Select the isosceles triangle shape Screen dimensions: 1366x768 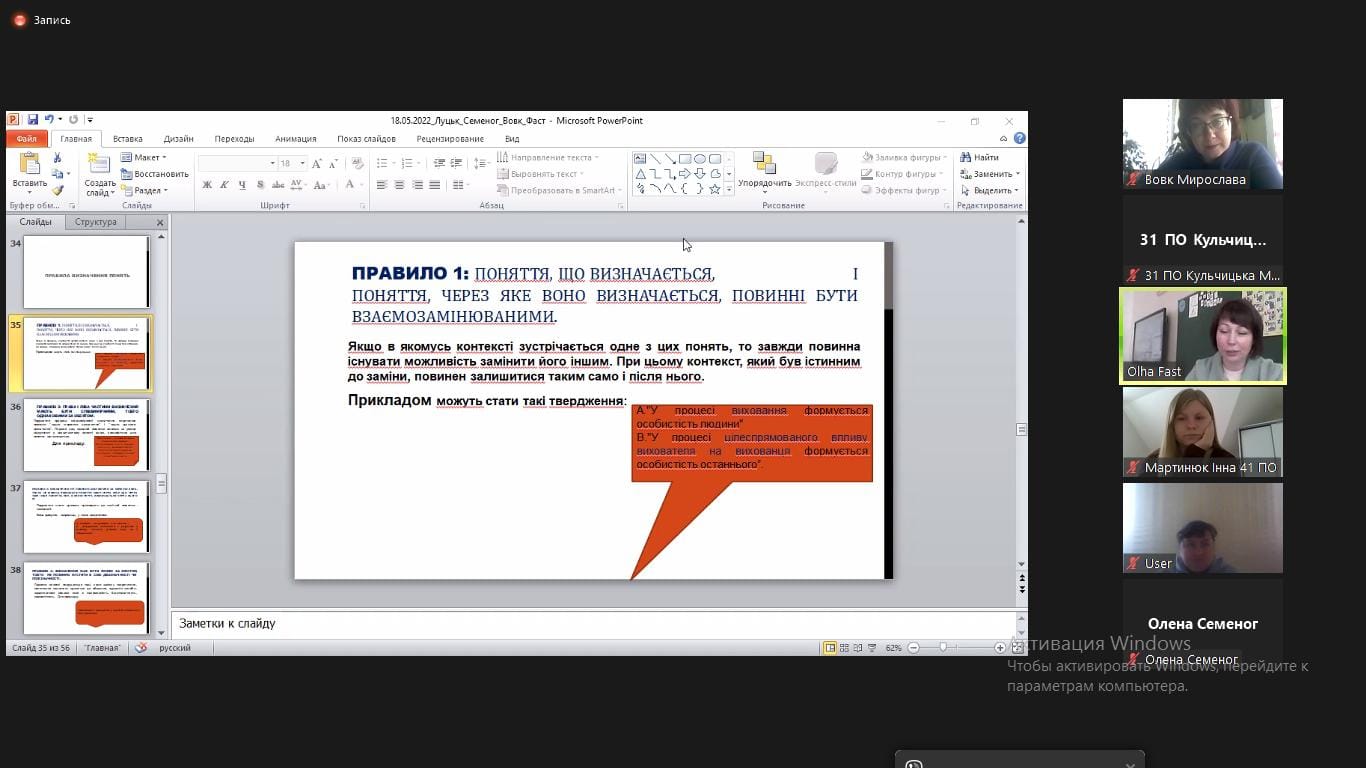(x=641, y=174)
